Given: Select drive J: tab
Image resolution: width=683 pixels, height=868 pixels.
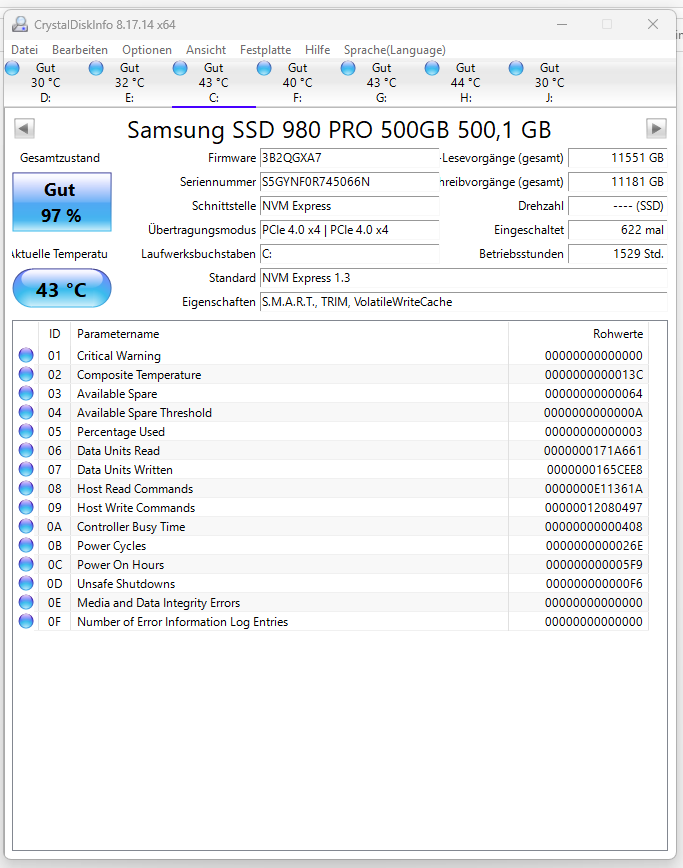Looking at the screenshot, I should tap(550, 82).
